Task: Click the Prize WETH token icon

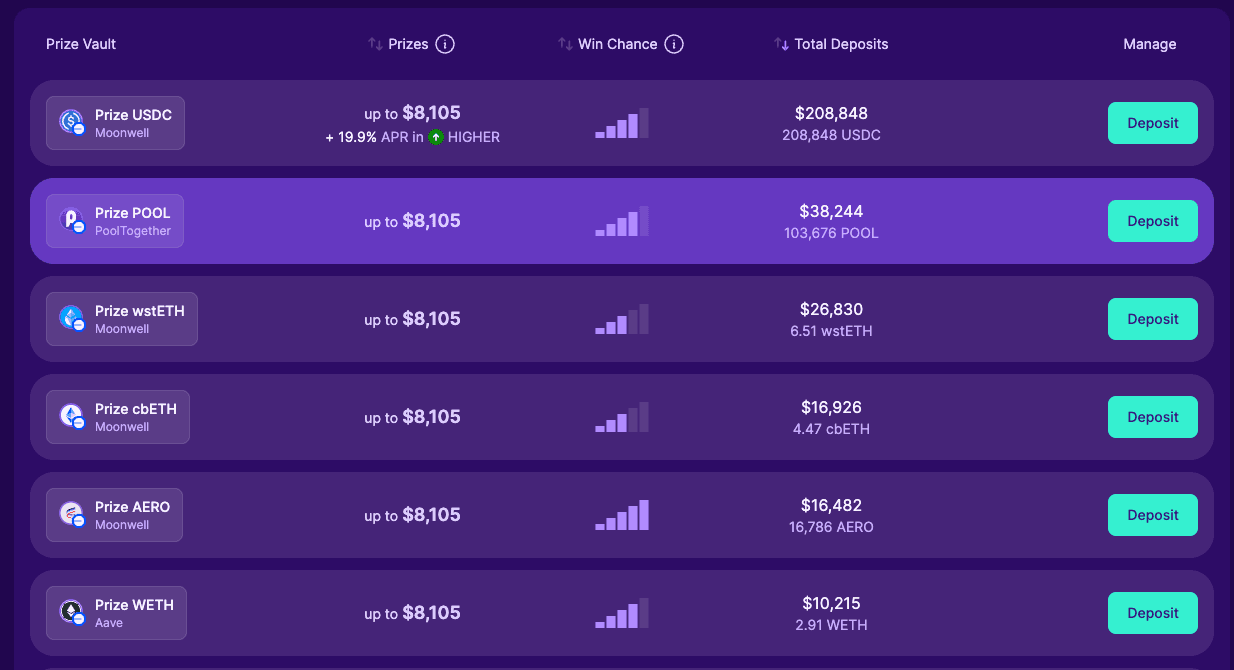Action: pyautogui.click(x=71, y=612)
